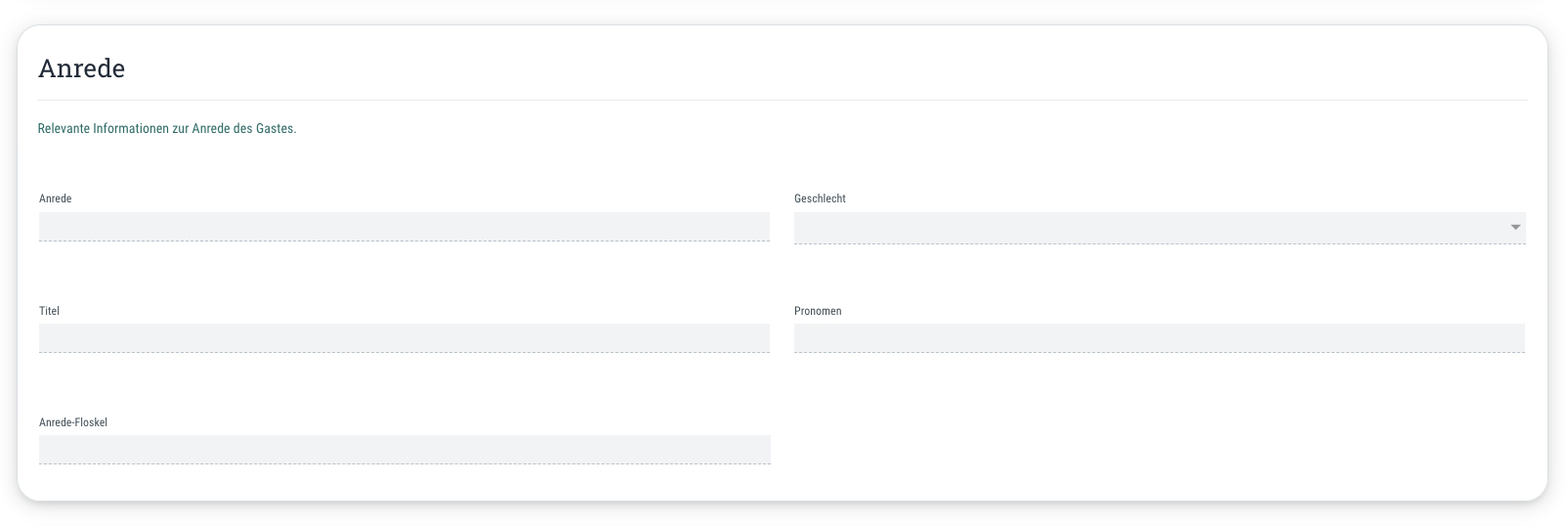Screen dimensions: 1568x526
Task: Focus the Anrede text field
Action: [404, 227]
